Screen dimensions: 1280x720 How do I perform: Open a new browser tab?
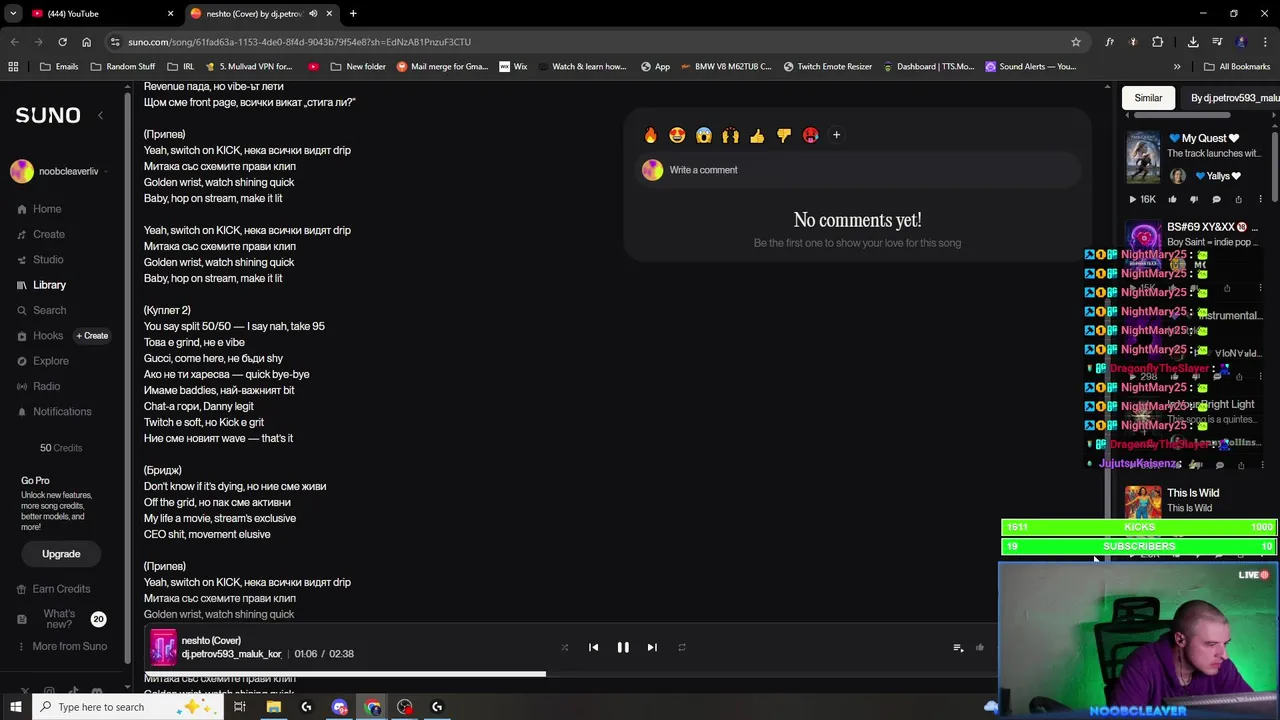click(x=353, y=14)
